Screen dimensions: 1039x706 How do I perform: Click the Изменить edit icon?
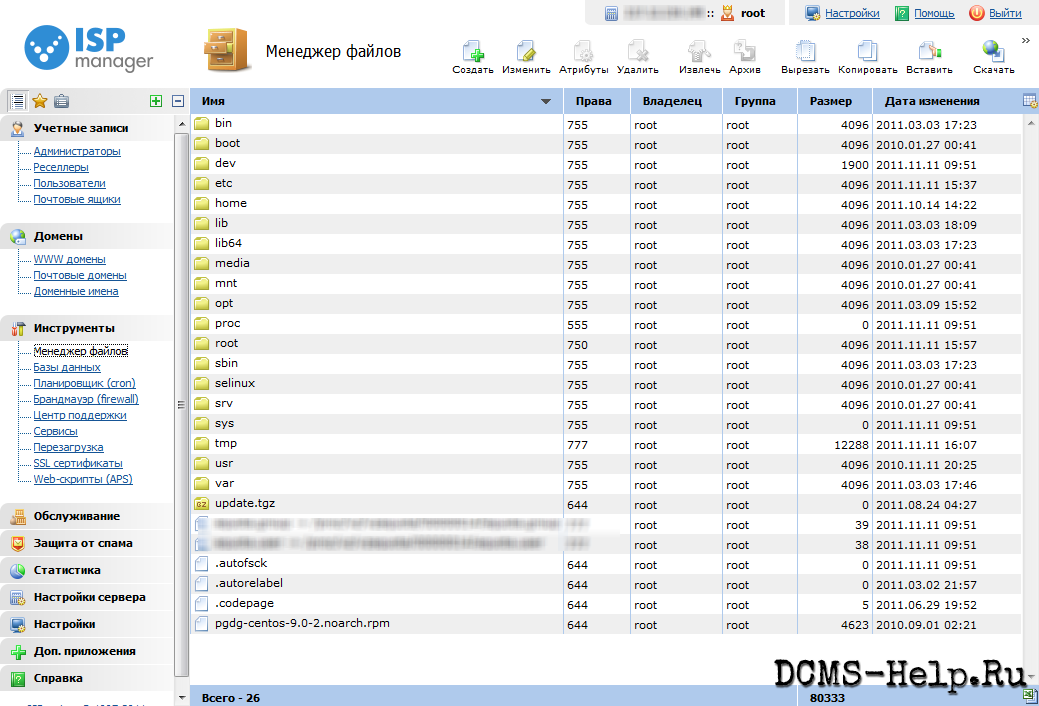point(526,52)
